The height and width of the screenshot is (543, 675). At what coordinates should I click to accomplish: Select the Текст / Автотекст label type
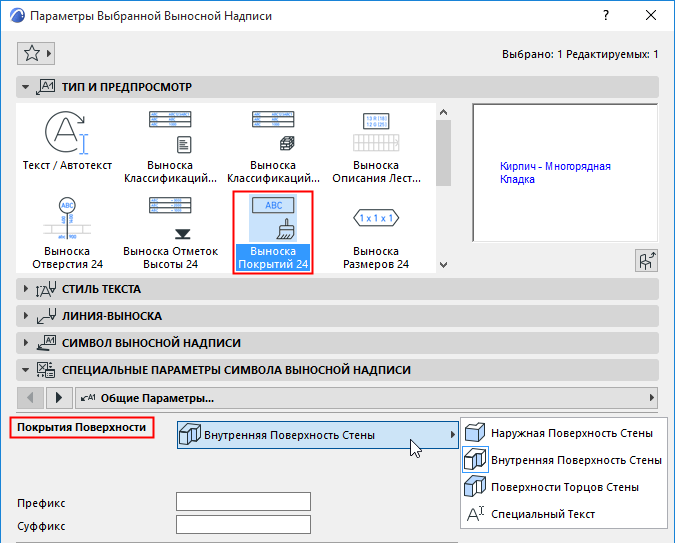pyautogui.click(x=67, y=142)
